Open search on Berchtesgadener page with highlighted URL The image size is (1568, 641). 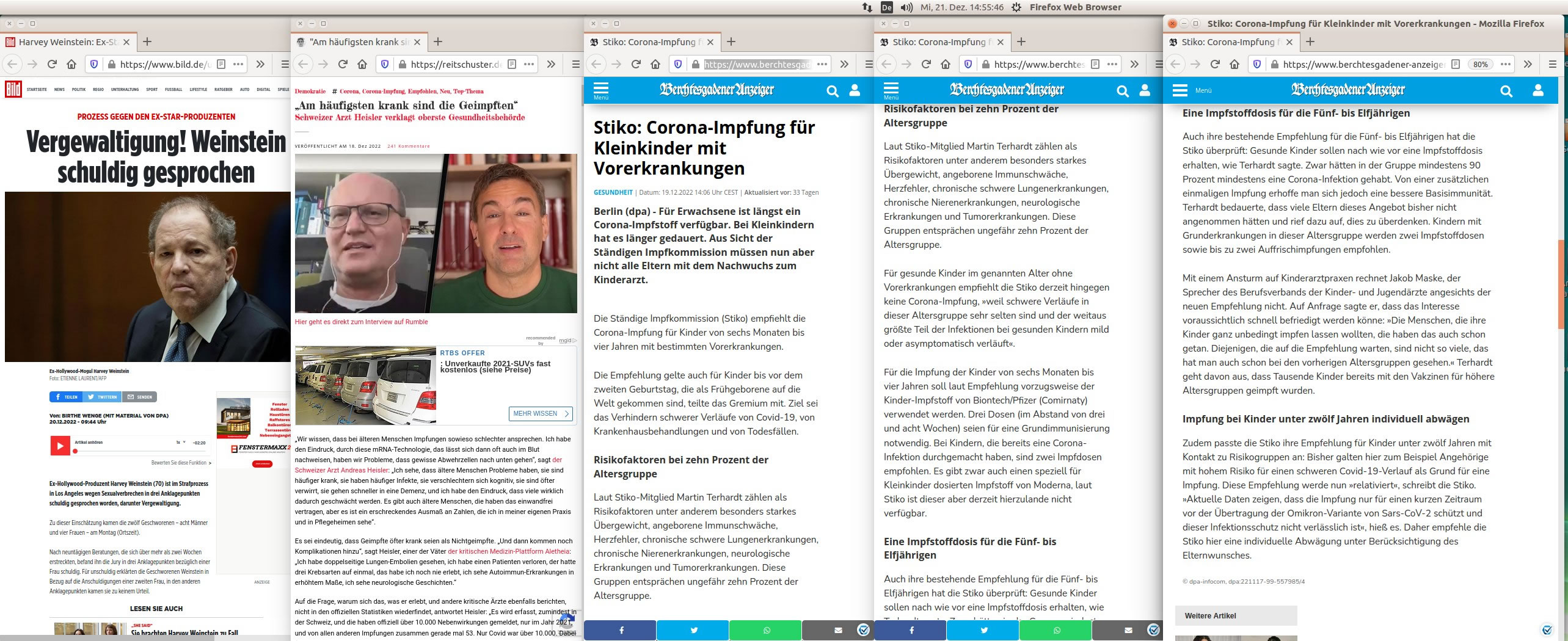tap(833, 91)
